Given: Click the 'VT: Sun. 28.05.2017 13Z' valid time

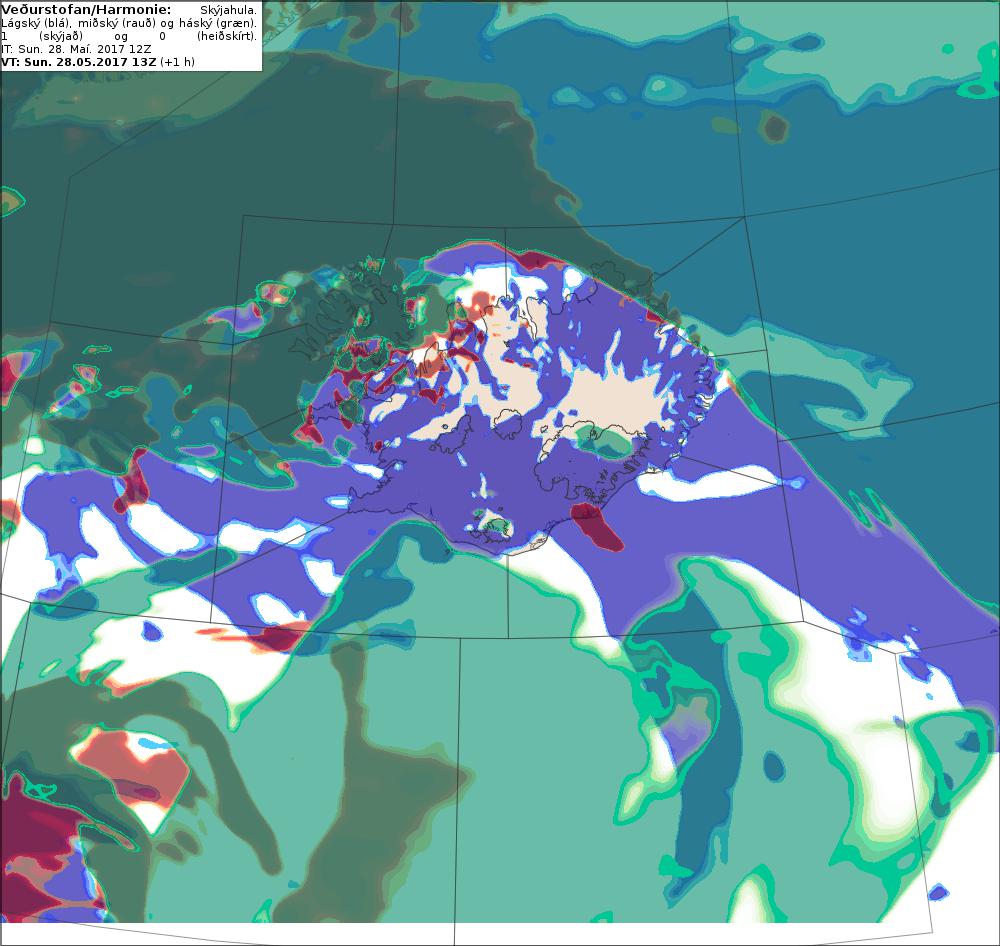Looking at the screenshot, I should tap(78, 62).
